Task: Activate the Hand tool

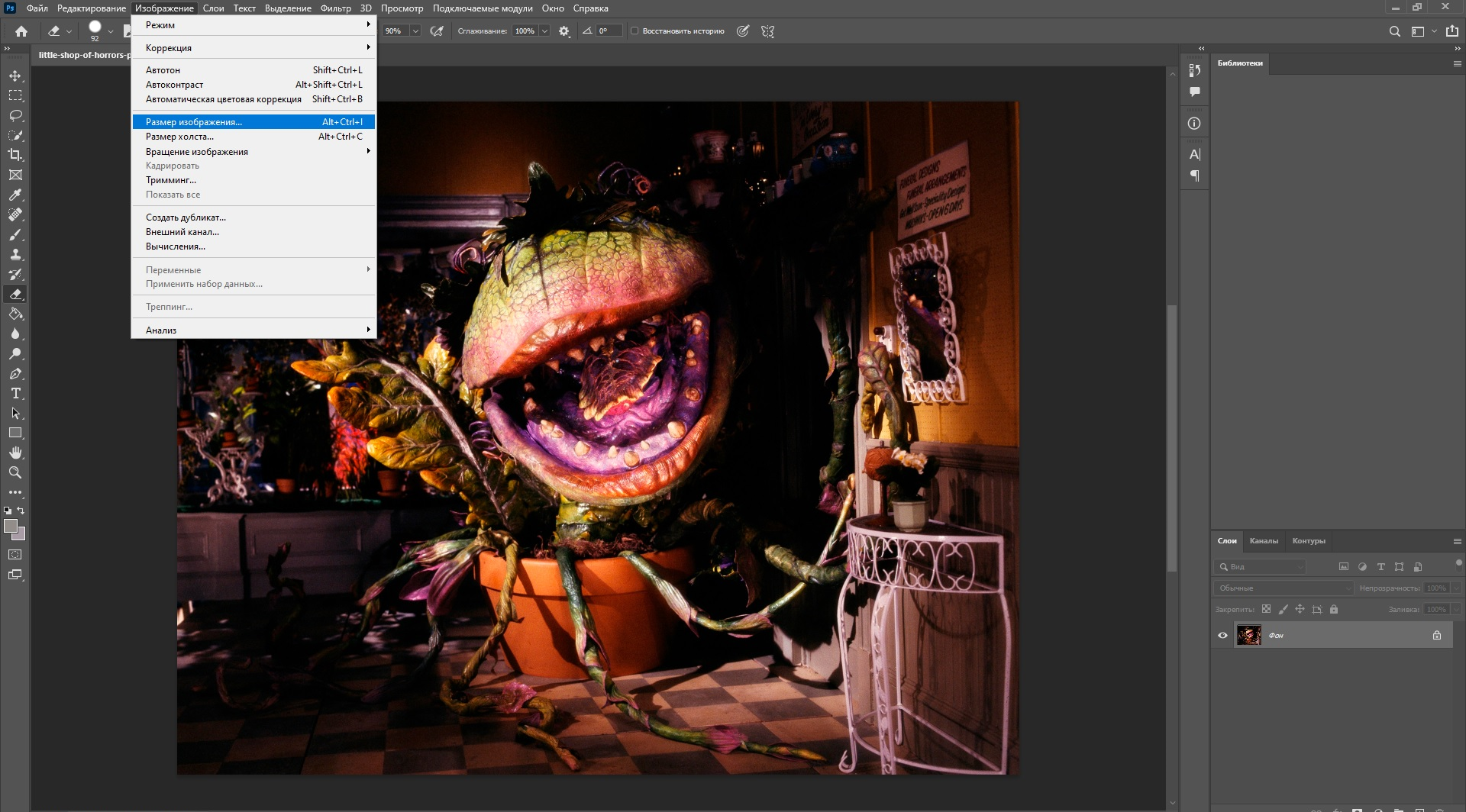Action: point(15,453)
